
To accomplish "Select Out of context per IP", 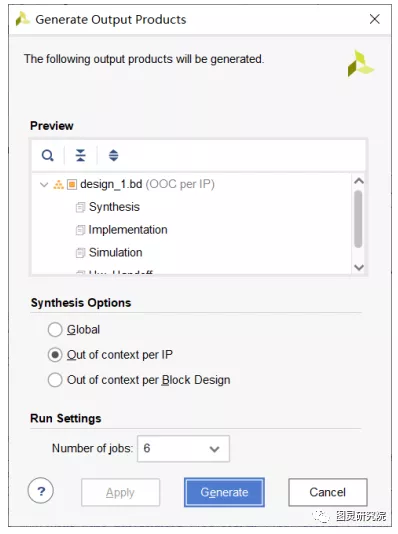I will click(x=55, y=355).
